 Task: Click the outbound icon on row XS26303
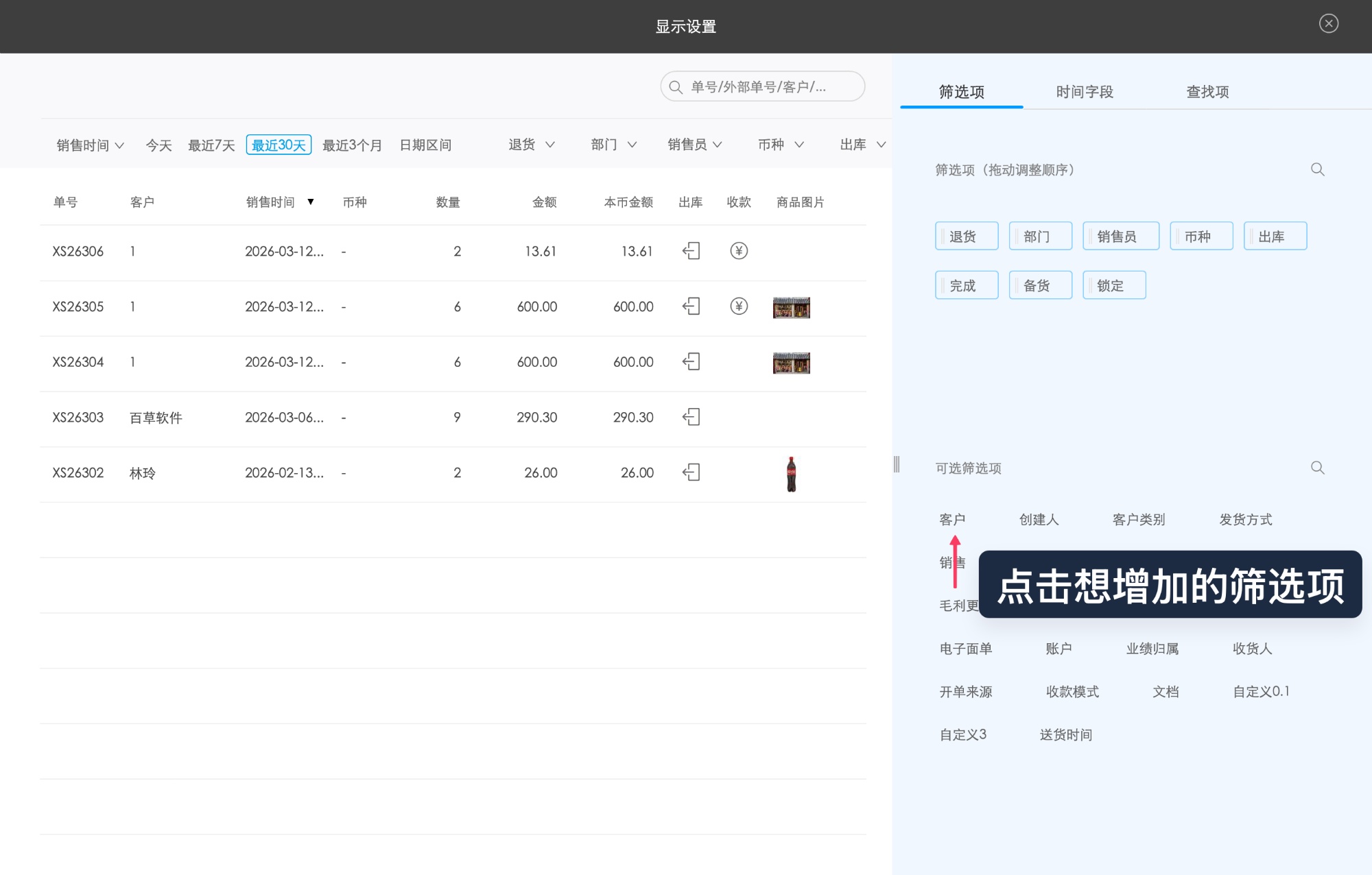[691, 417]
